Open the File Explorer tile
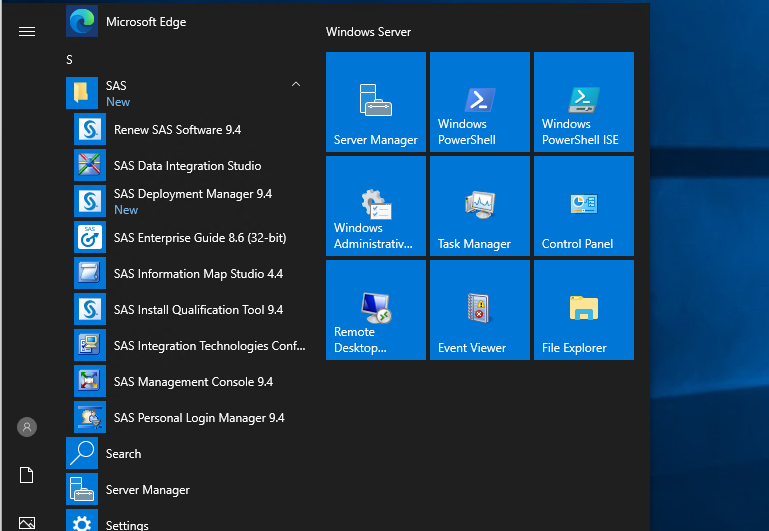The image size is (769, 531). [583, 310]
